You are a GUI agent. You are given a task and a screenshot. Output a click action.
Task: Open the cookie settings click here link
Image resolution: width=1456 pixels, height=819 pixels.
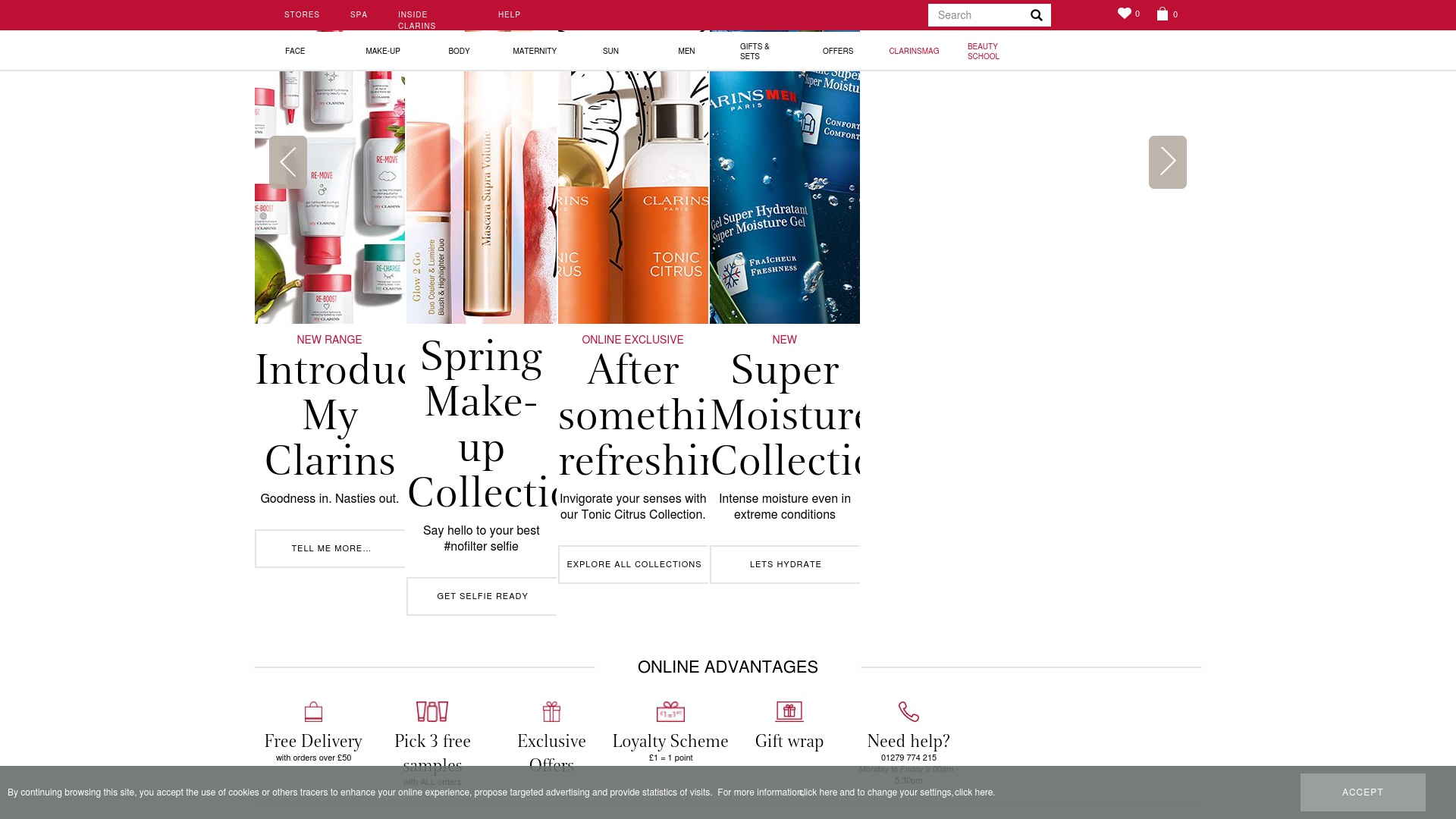point(974,792)
